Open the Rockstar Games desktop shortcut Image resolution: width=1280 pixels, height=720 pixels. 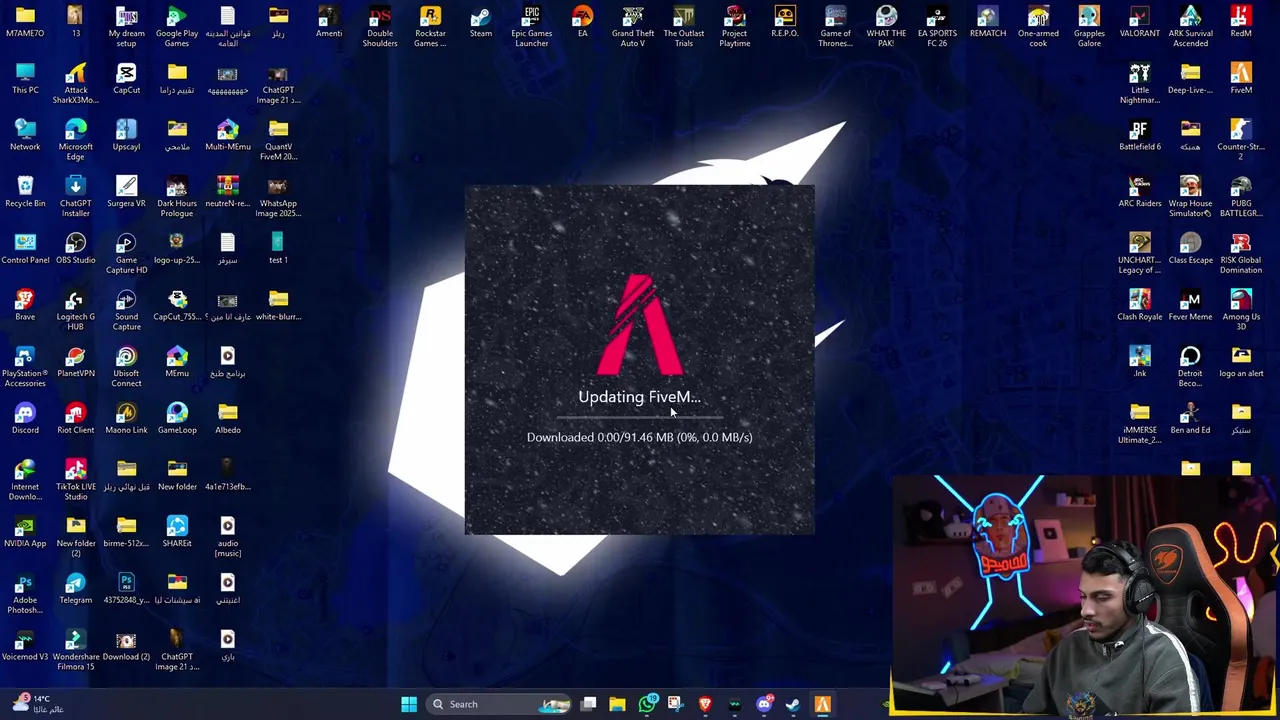(x=430, y=26)
